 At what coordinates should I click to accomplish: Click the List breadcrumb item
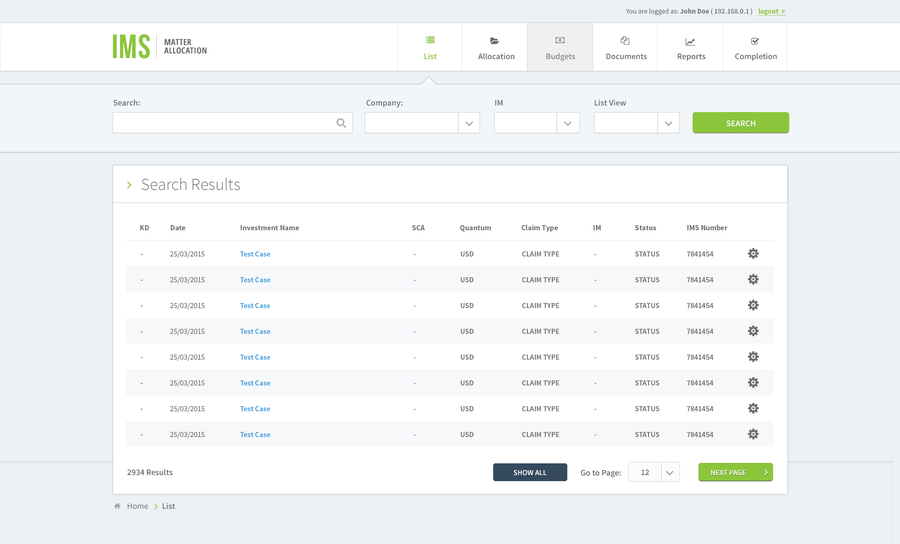click(x=168, y=506)
